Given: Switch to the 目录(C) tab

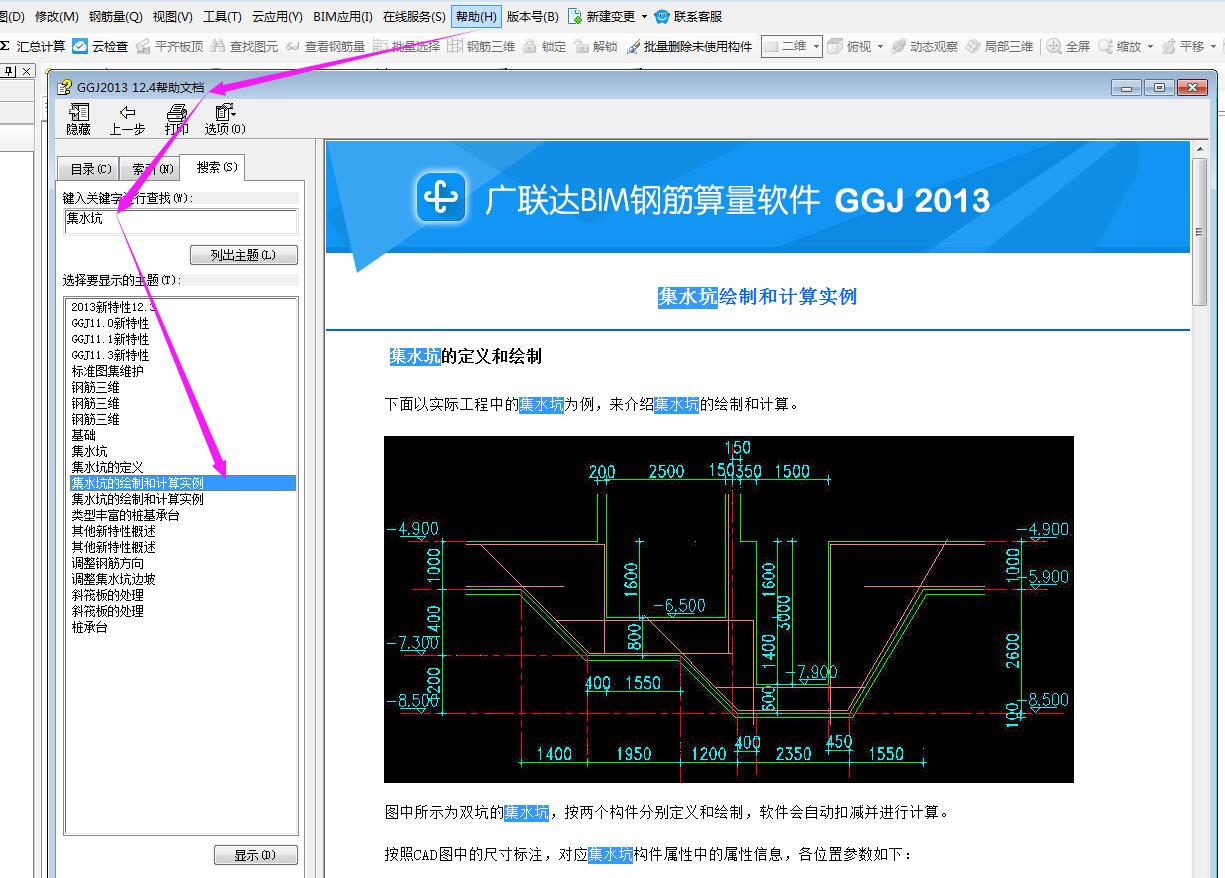Looking at the screenshot, I should click(x=91, y=169).
